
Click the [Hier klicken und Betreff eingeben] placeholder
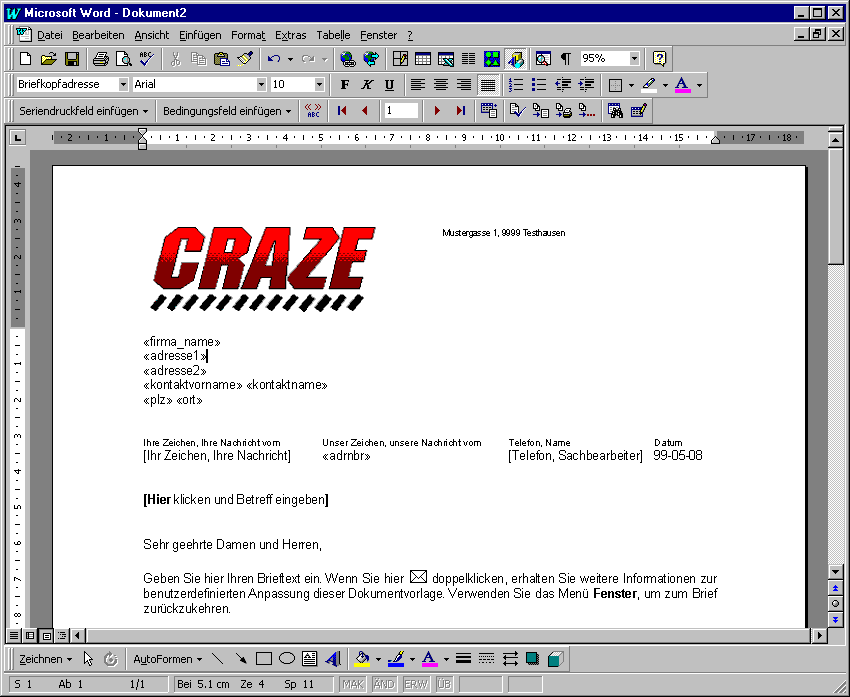pyautogui.click(x=236, y=499)
